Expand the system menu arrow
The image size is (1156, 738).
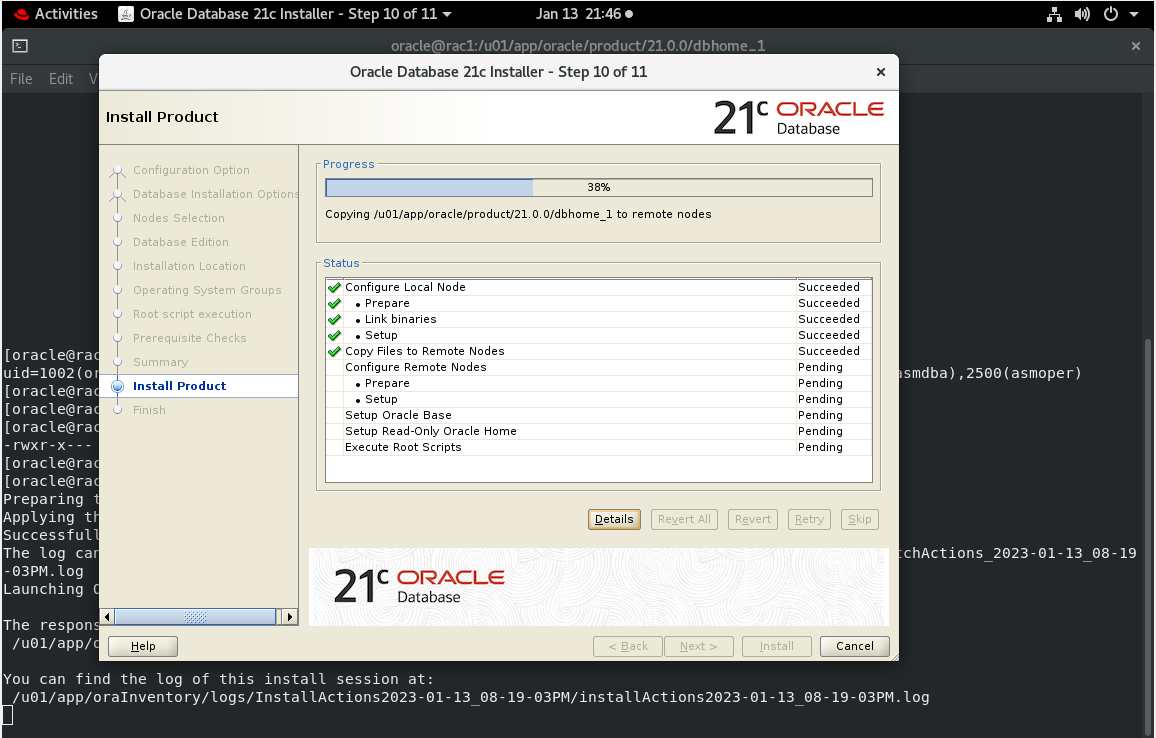[1134, 14]
